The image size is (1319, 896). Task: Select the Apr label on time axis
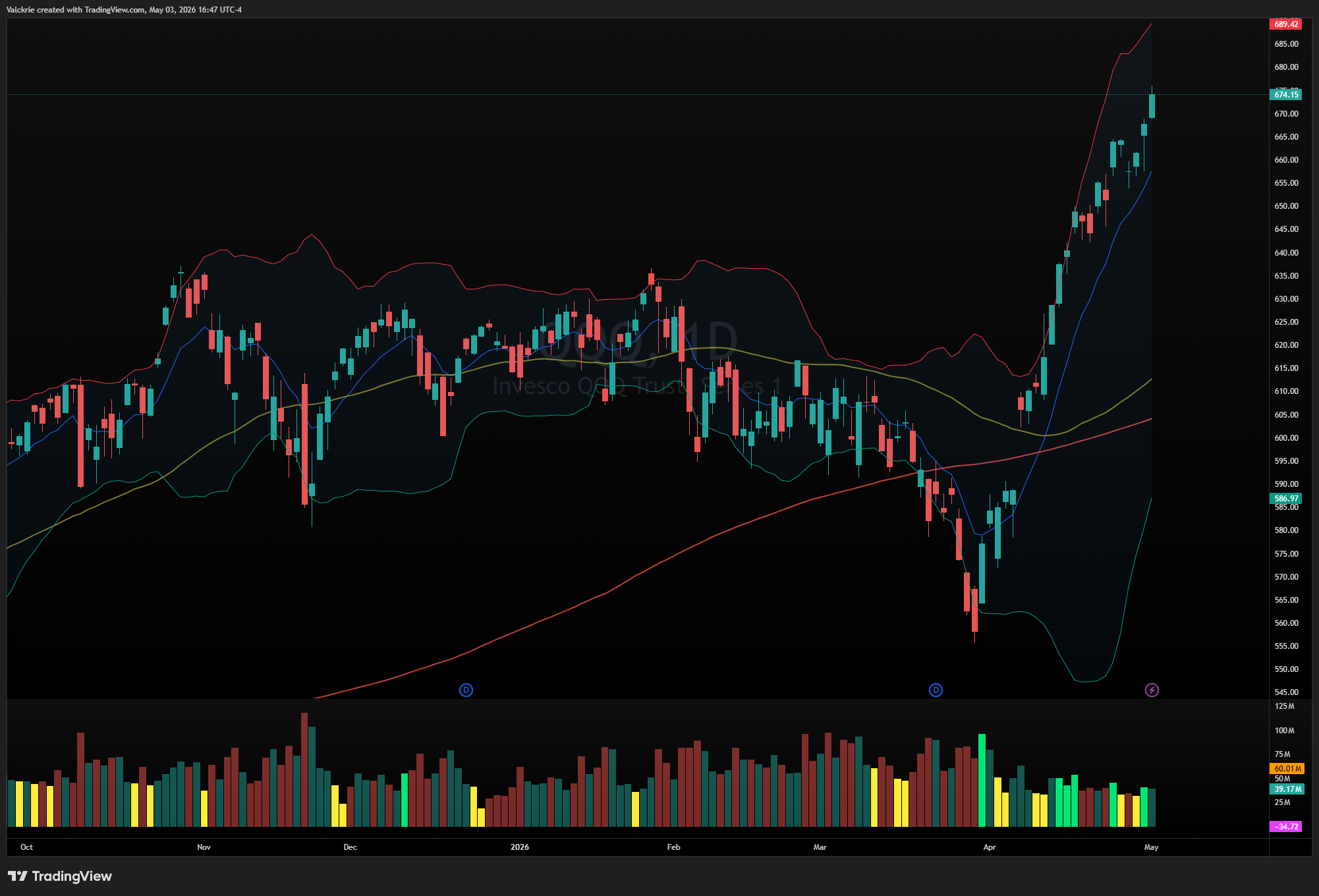990,847
